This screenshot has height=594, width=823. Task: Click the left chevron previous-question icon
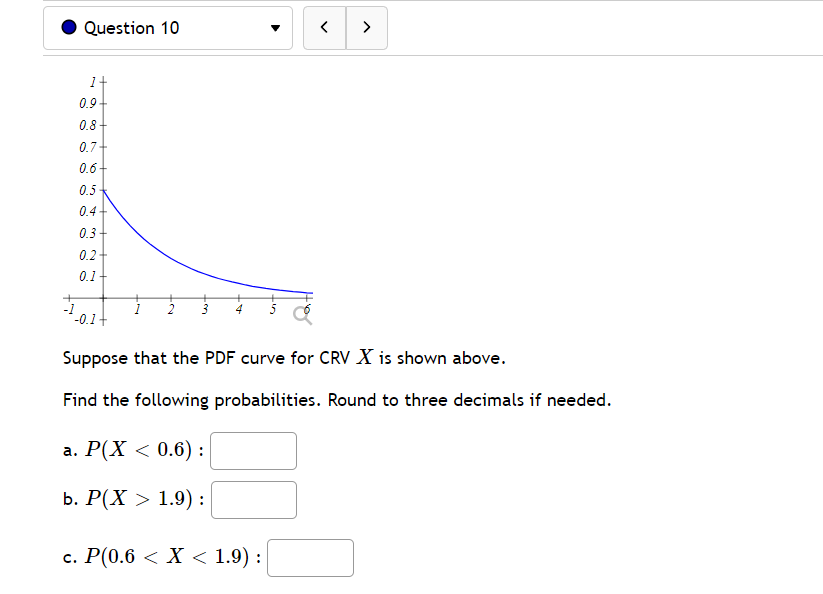323,27
